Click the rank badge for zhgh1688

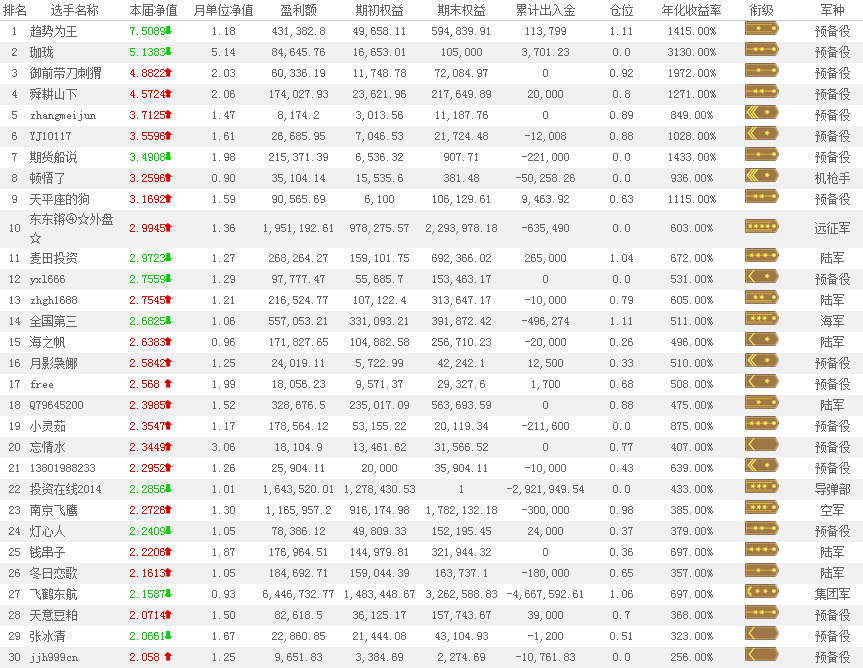[762, 298]
